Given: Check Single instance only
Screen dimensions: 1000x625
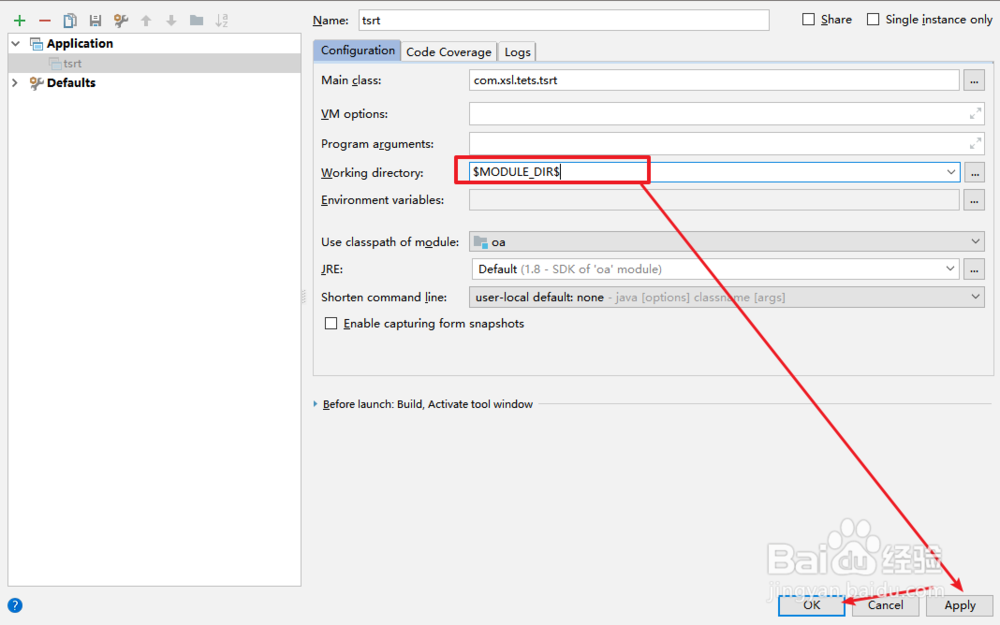Looking at the screenshot, I should (x=872, y=19).
